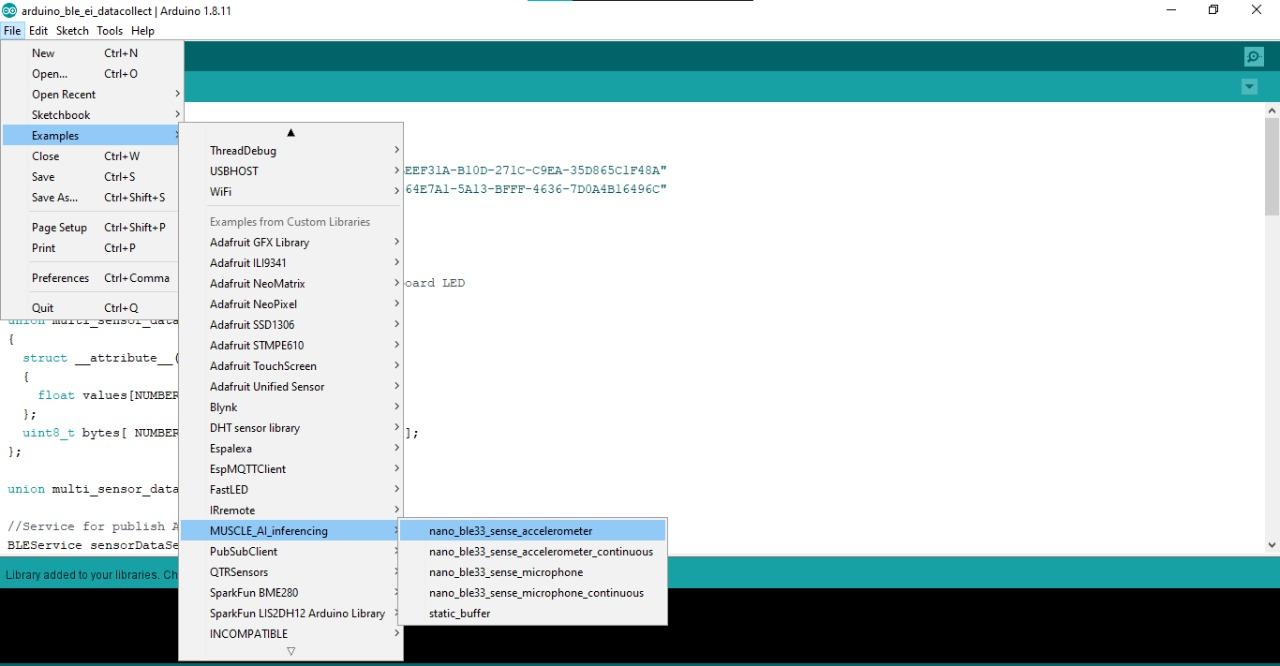1280x666 pixels.
Task: Open Adafruit SSD1306 examples submenu
Action: tap(291, 325)
